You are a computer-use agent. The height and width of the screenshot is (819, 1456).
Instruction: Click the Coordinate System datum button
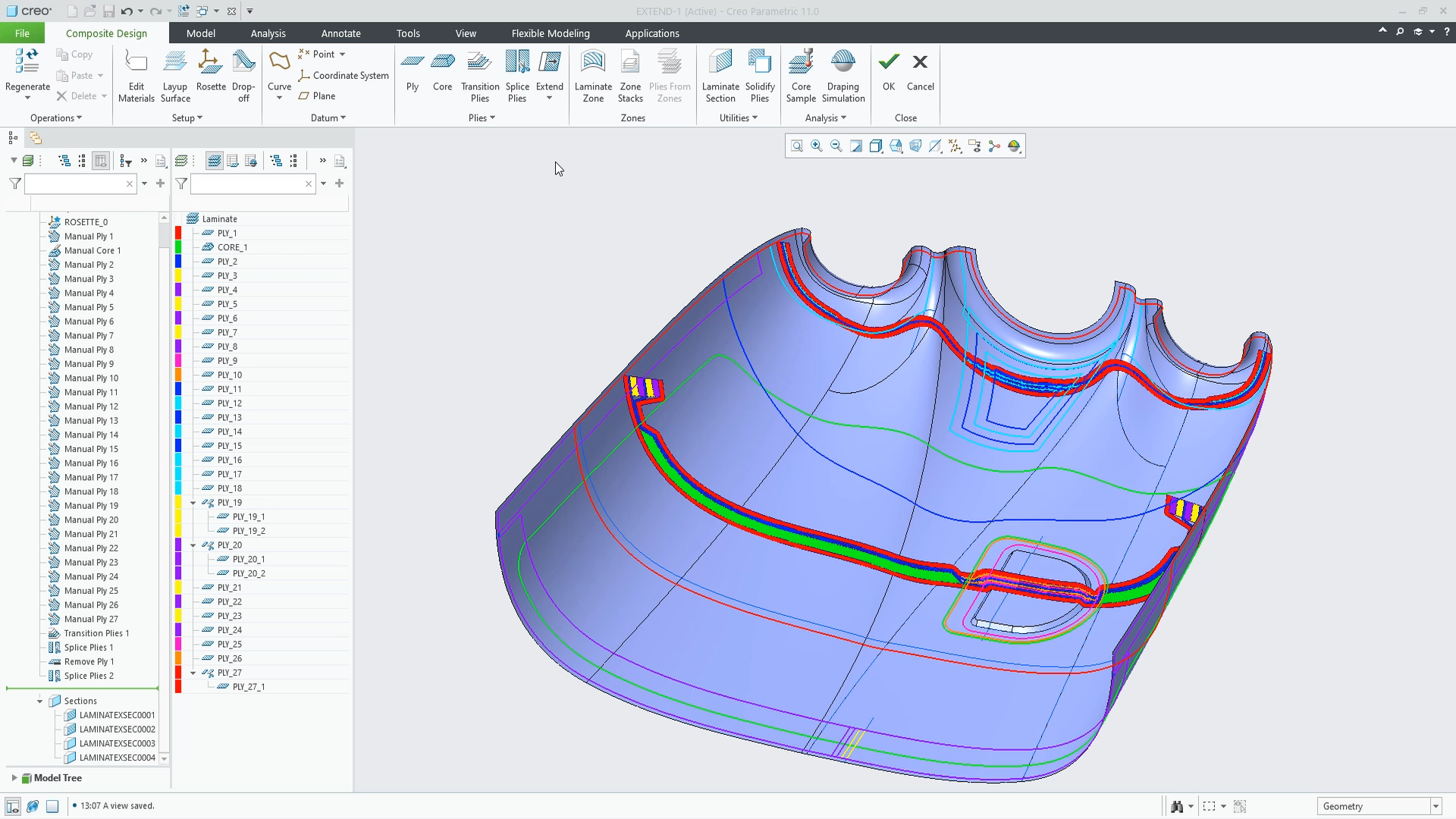pos(344,76)
